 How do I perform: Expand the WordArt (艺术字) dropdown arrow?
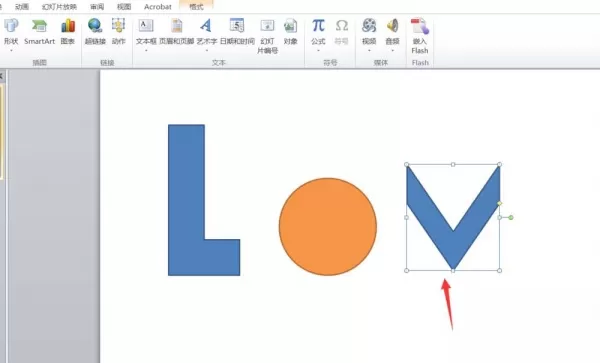coord(207,50)
